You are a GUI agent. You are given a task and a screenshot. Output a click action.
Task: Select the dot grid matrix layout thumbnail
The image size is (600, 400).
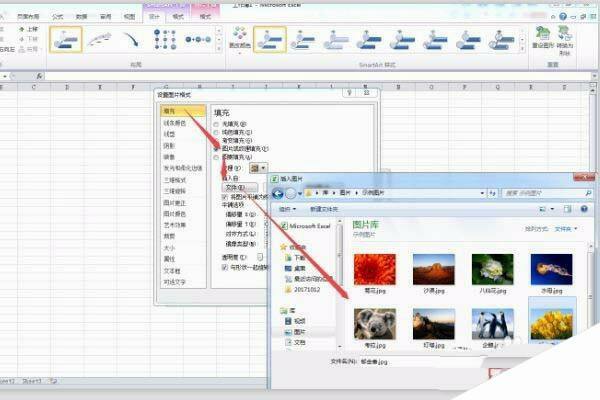165,39
